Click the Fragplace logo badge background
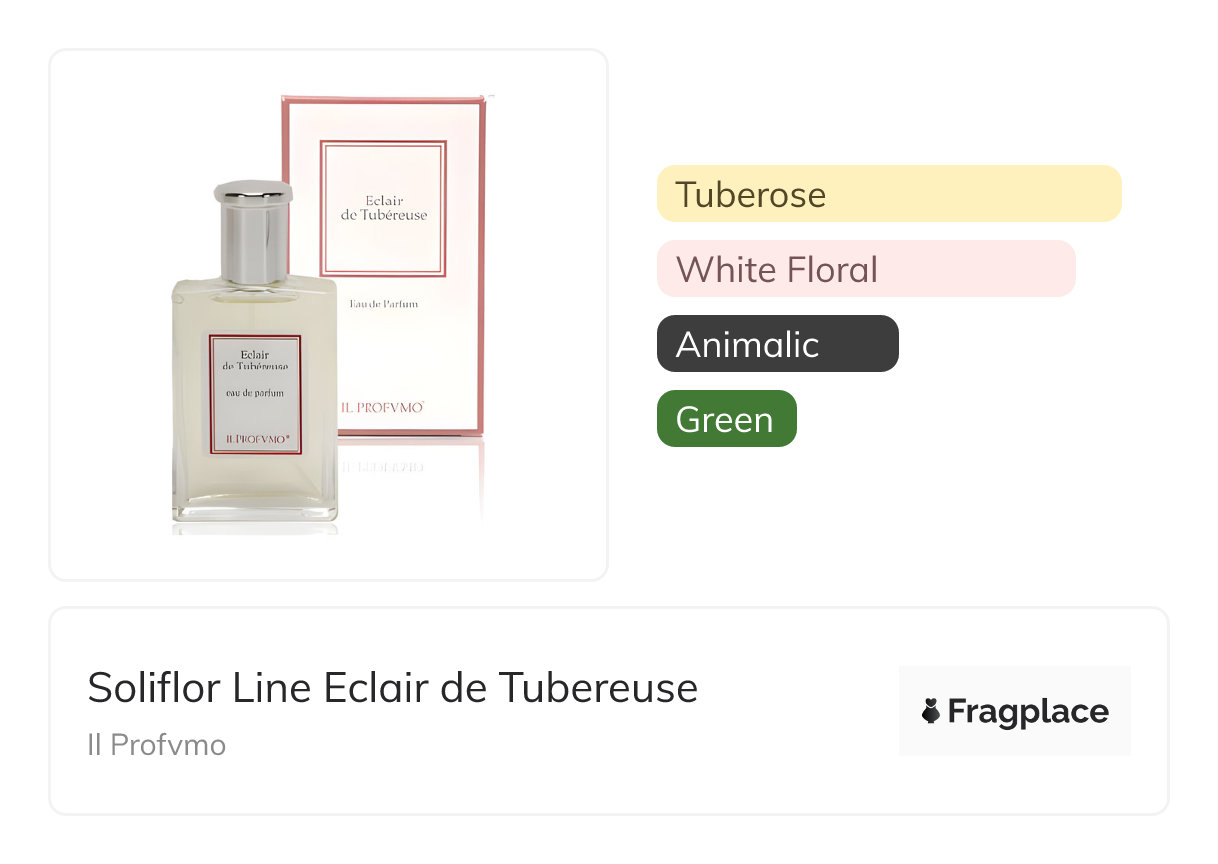The height and width of the screenshot is (864, 1218). (x=1015, y=711)
